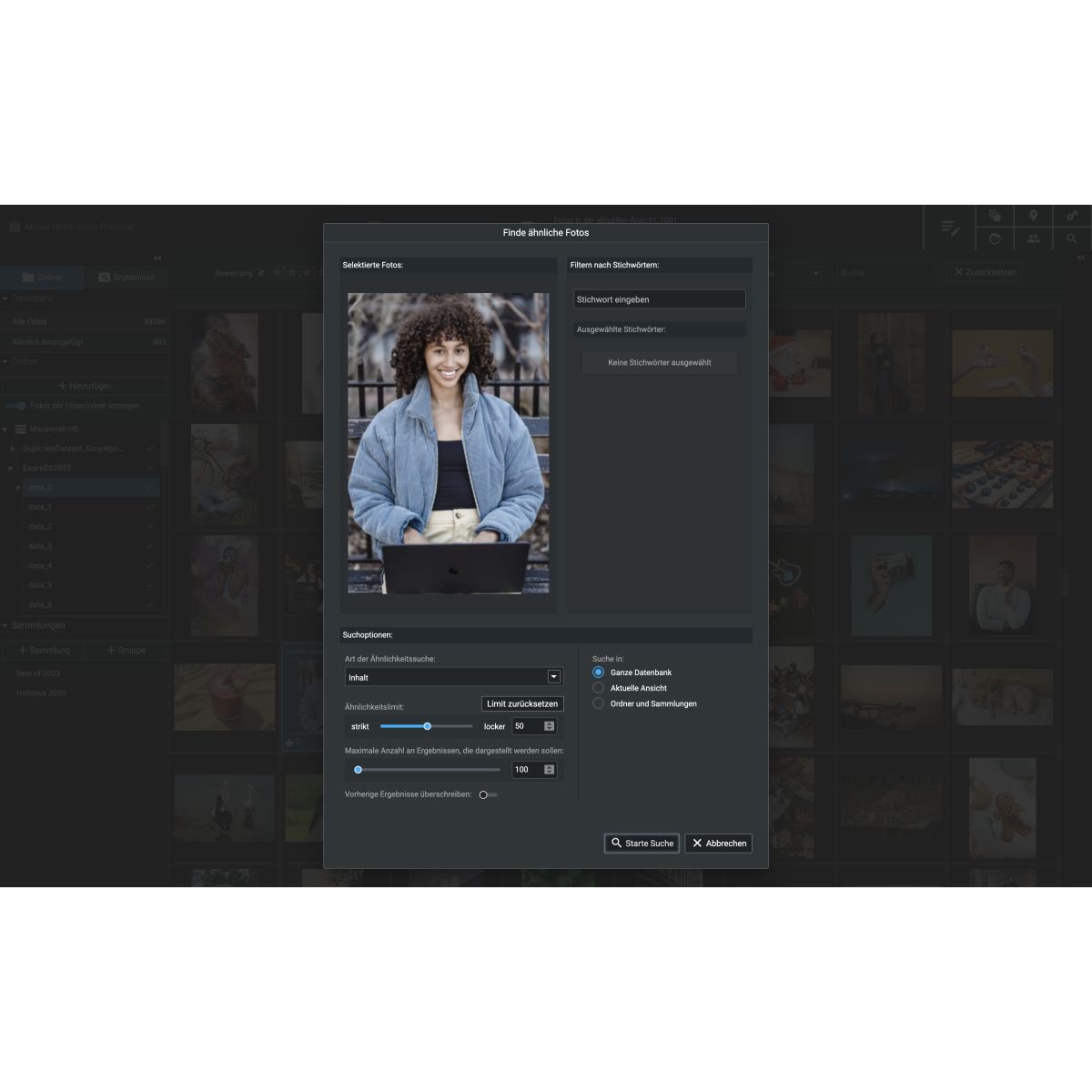Switch to the Ordner tab

click(42, 277)
